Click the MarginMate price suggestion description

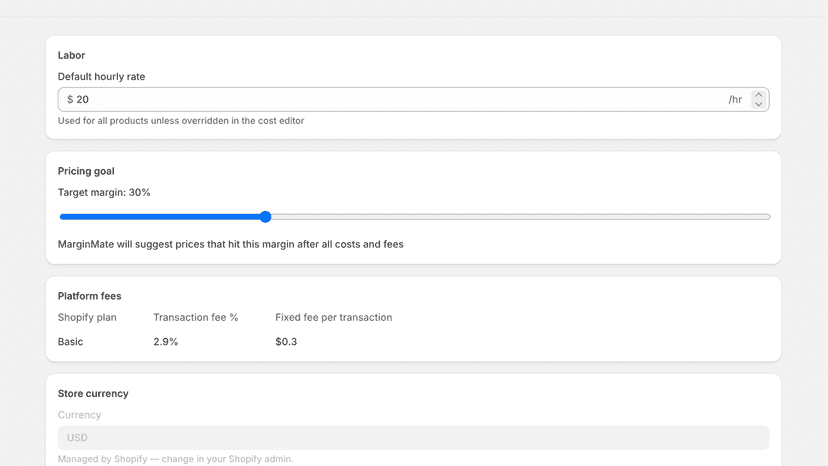pyautogui.click(x=231, y=245)
